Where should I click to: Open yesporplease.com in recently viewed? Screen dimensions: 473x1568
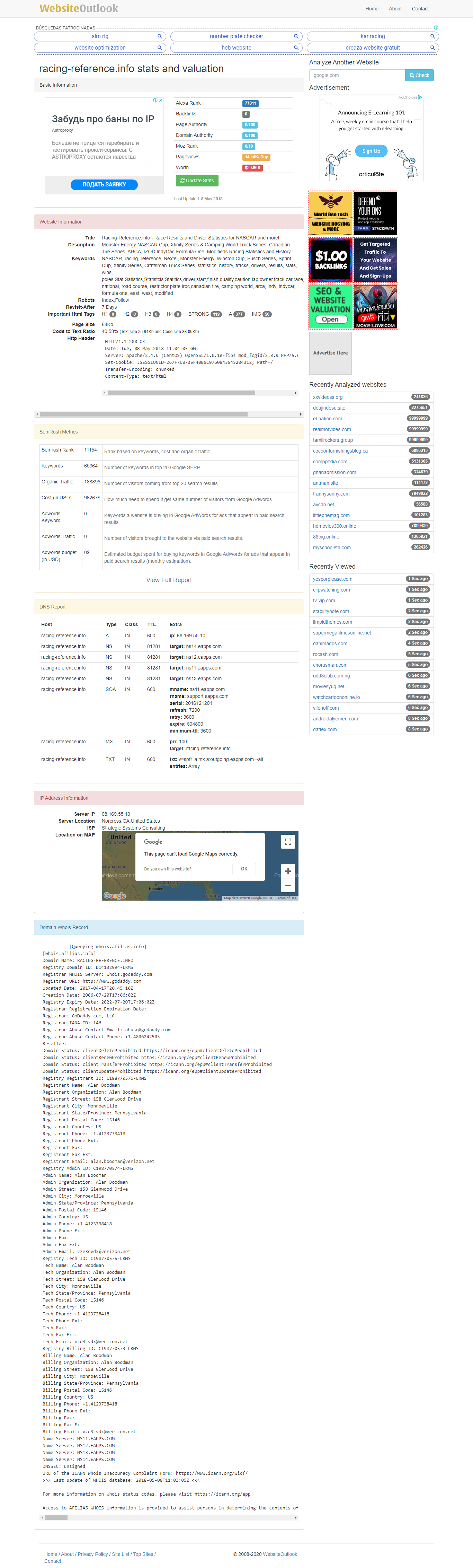(332, 579)
